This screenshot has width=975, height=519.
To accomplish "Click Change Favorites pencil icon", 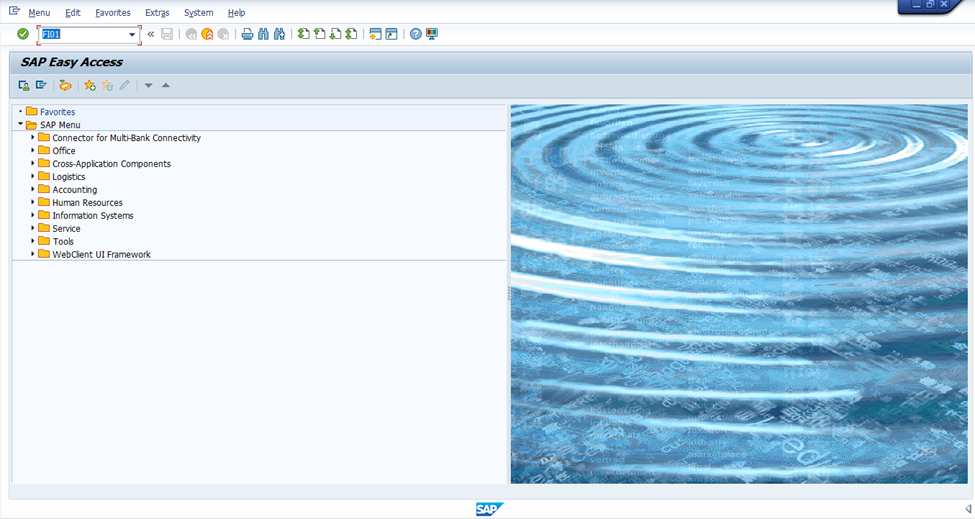I will coord(124,85).
